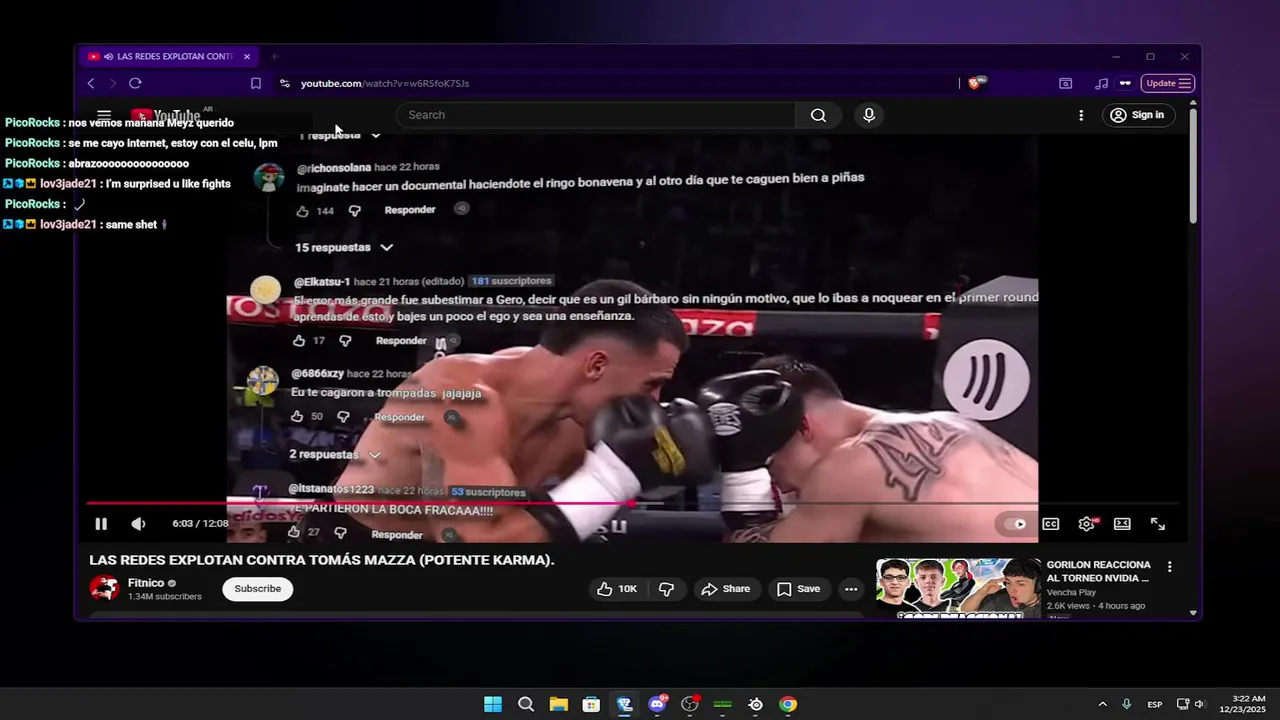Submit search with magnifier button

pyautogui.click(x=818, y=115)
